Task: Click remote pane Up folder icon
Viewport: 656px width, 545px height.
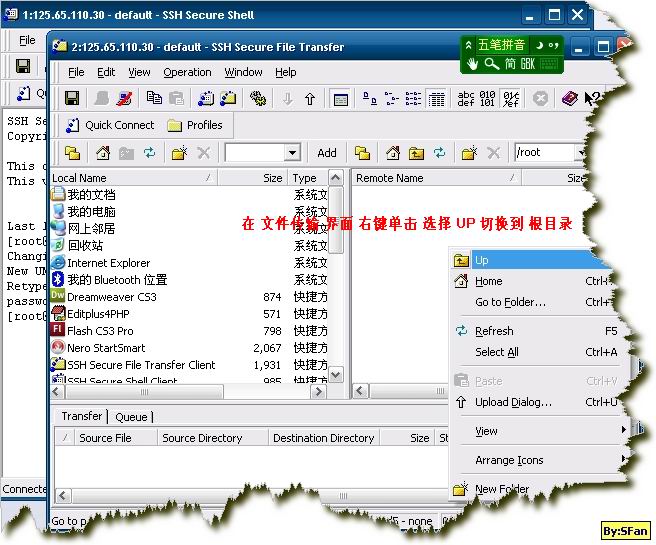Action: point(416,153)
